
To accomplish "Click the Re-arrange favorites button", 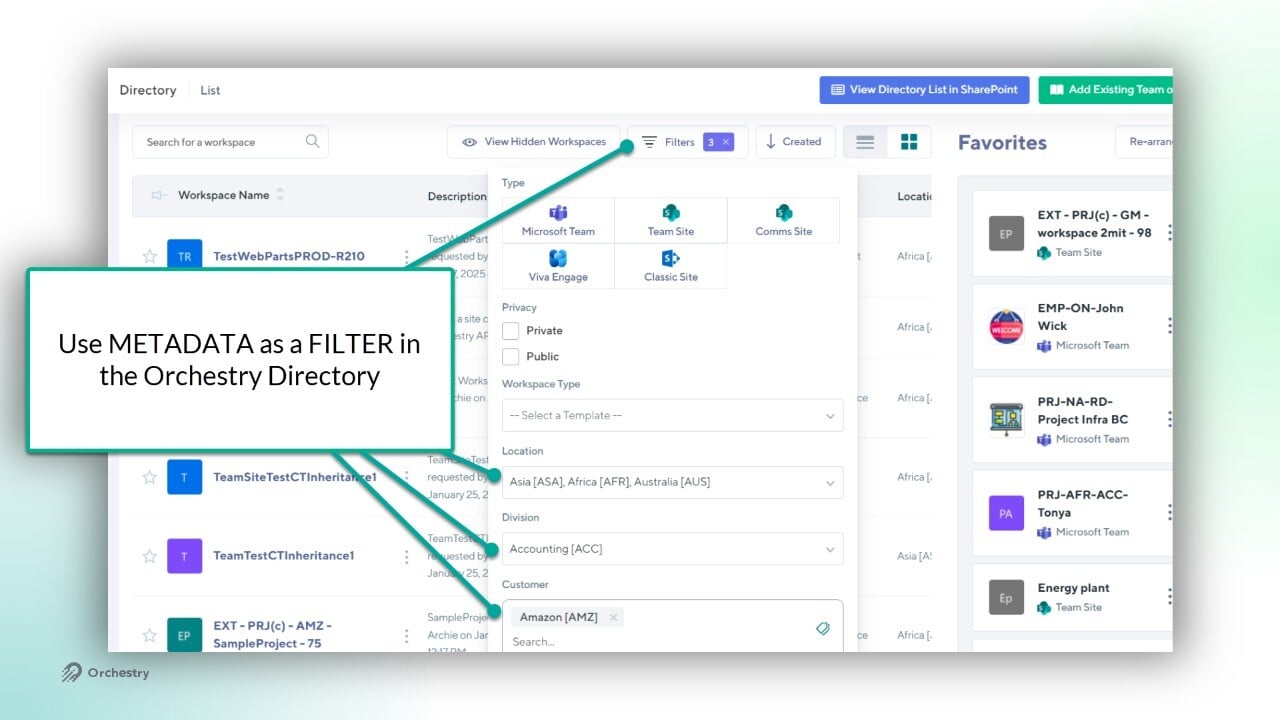I will pyautogui.click(x=1144, y=142).
